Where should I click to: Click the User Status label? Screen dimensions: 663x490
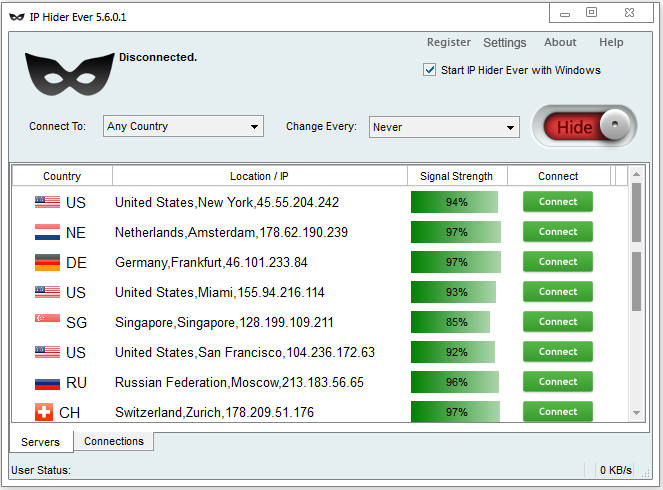(x=41, y=470)
